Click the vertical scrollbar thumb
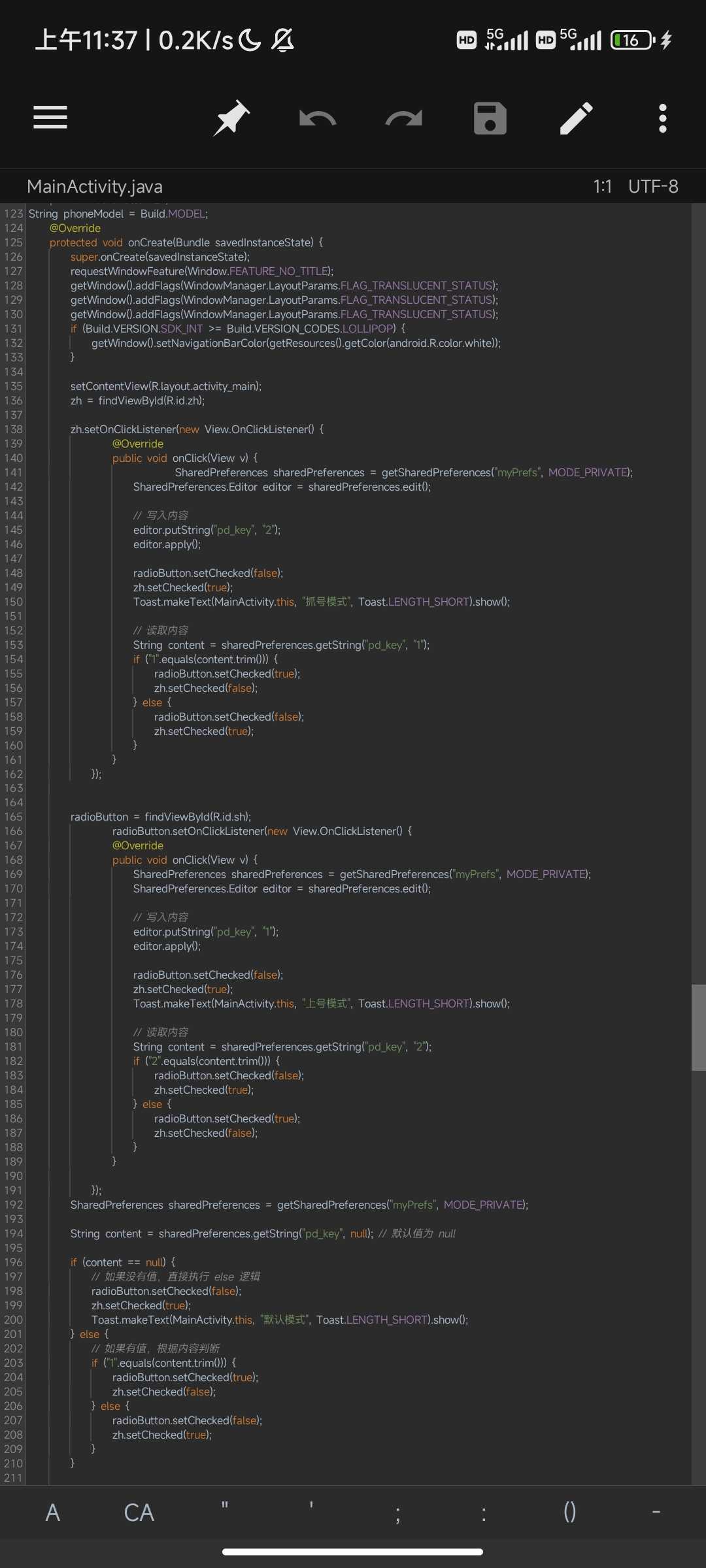This screenshot has height=1568, width=706. point(698,1027)
